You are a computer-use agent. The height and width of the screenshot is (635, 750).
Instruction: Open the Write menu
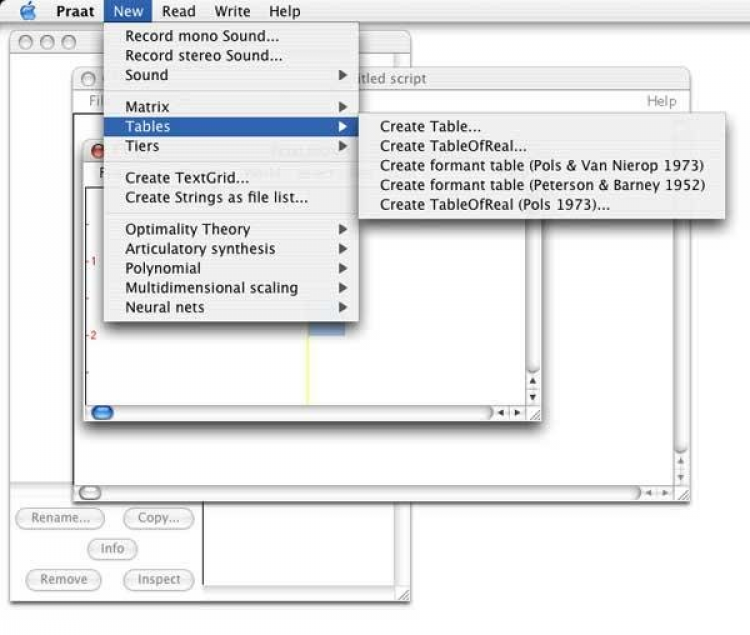point(232,11)
